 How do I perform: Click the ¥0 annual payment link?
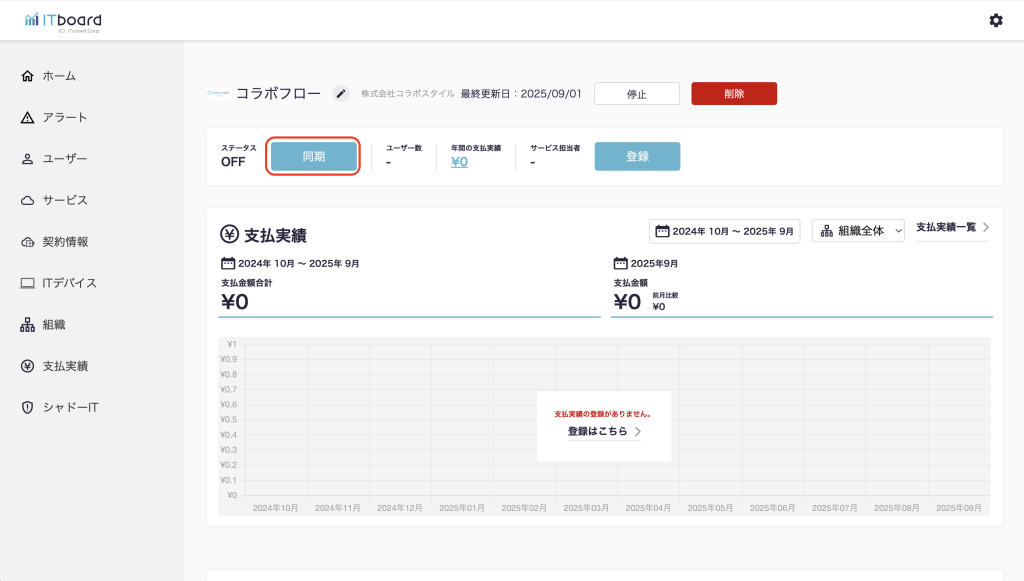459,162
